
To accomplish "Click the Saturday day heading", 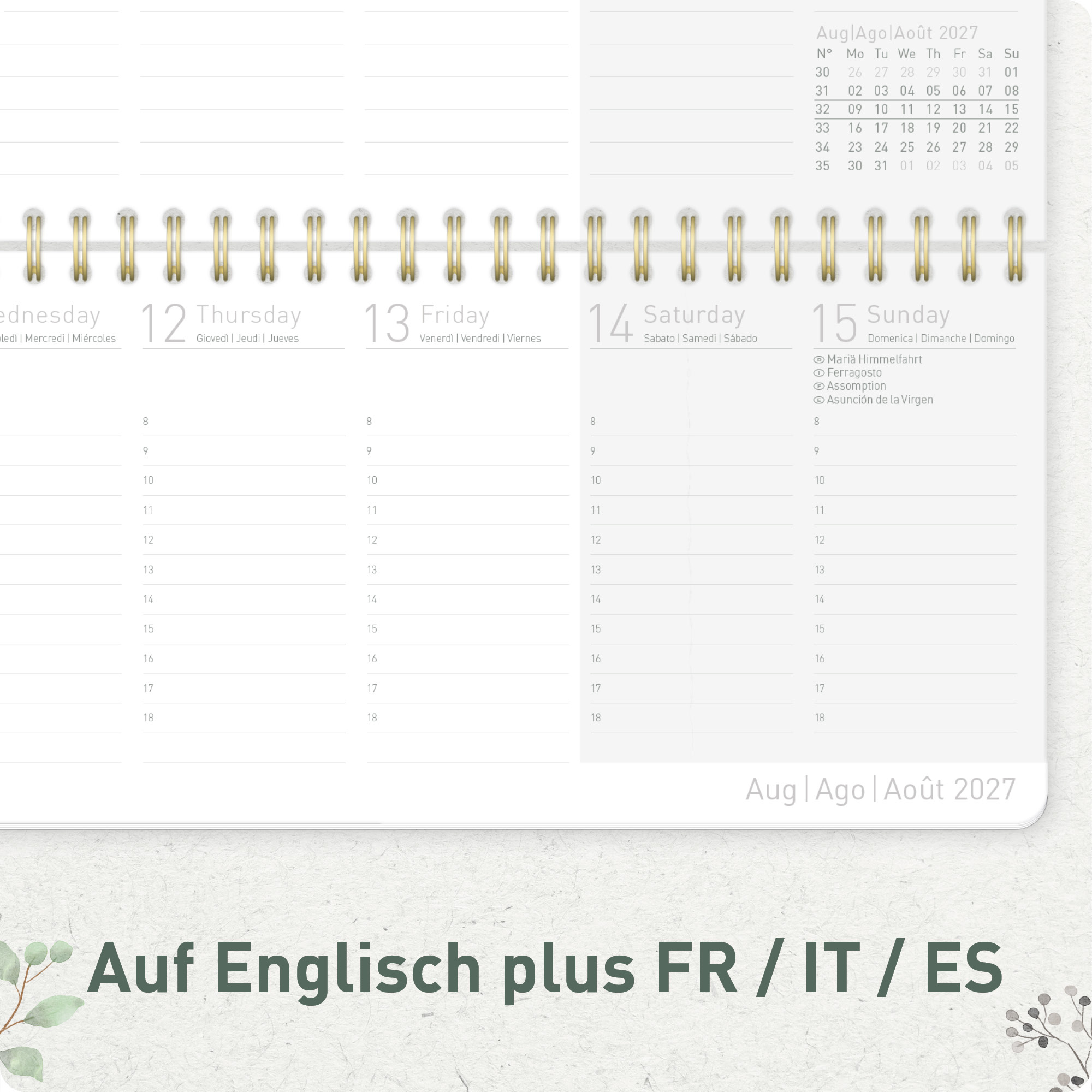I will pyautogui.click(x=694, y=316).
